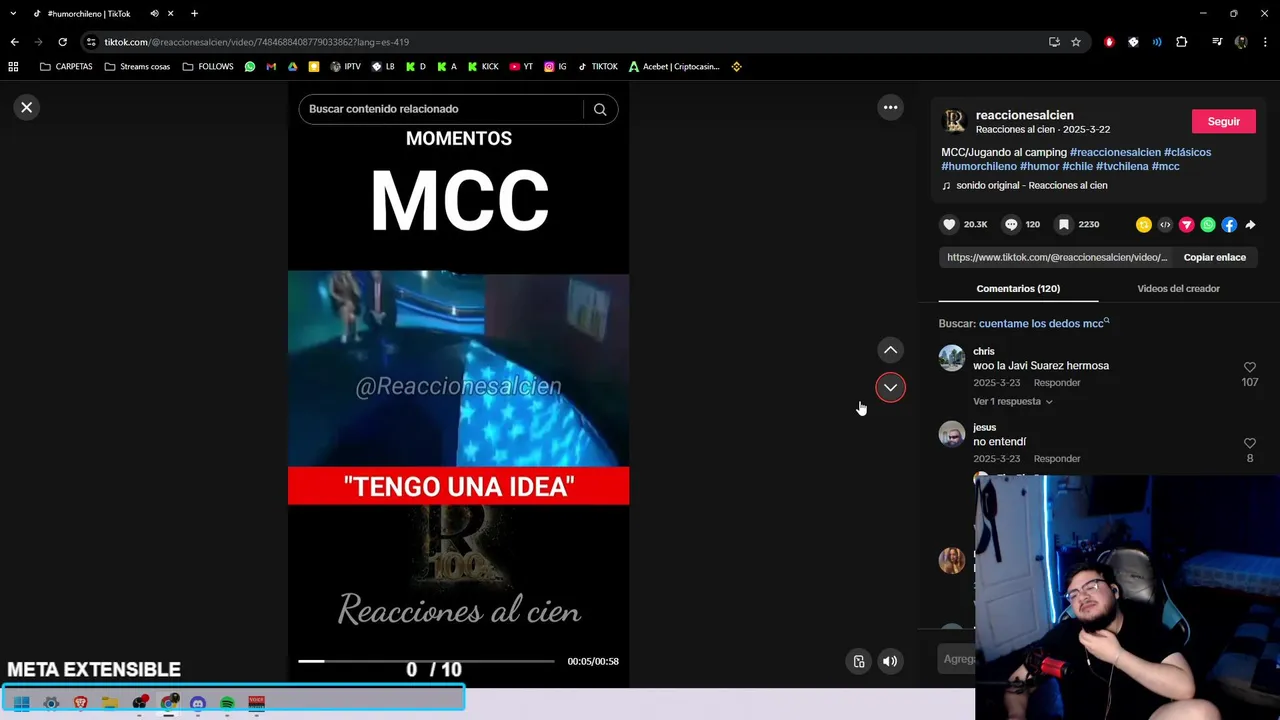Click Responder under jesus's comment
Image resolution: width=1280 pixels, height=720 pixels.
pyautogui.click(x=1057, y=459)
